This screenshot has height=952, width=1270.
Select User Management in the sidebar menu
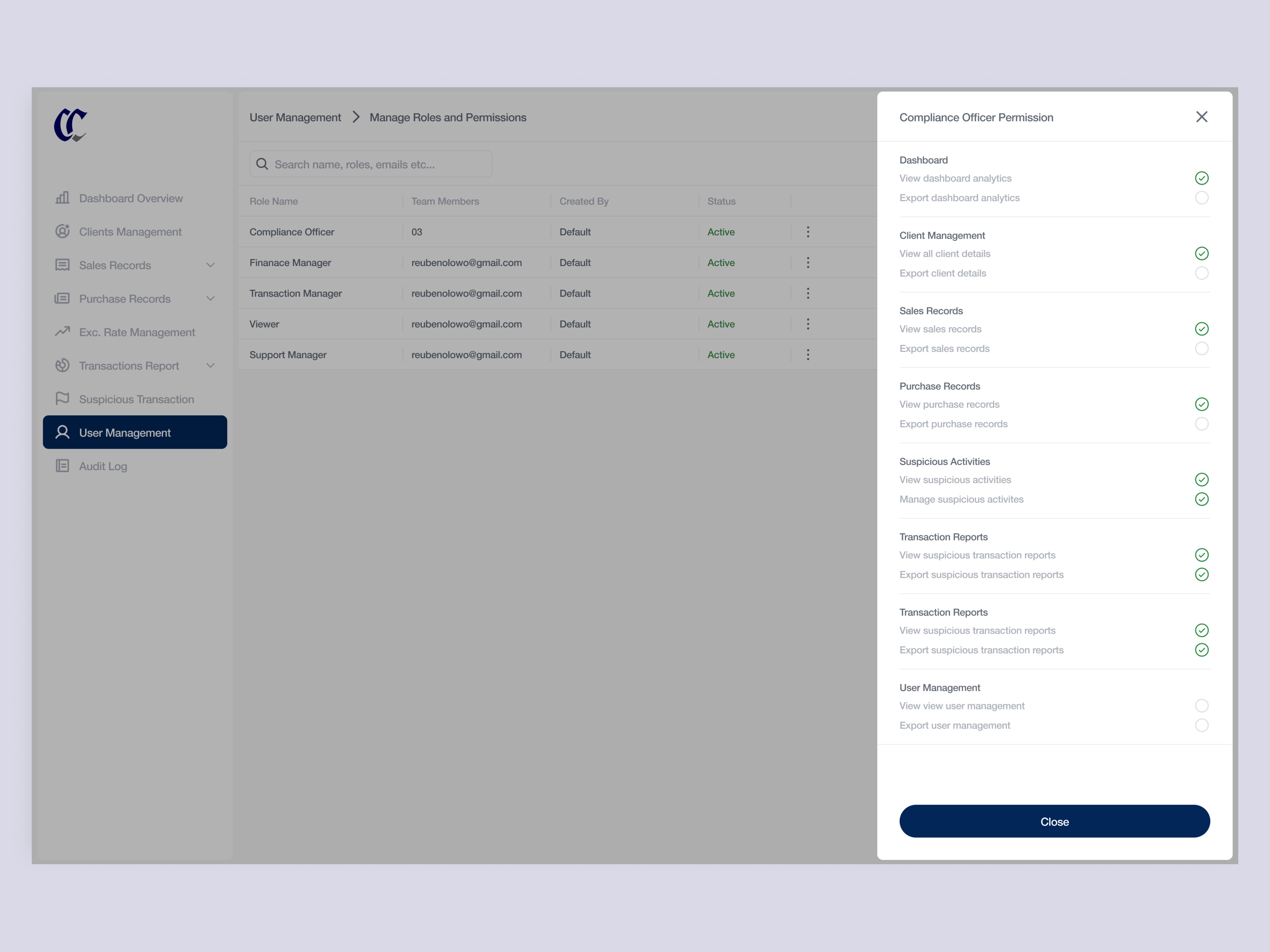tap(135, 433)
